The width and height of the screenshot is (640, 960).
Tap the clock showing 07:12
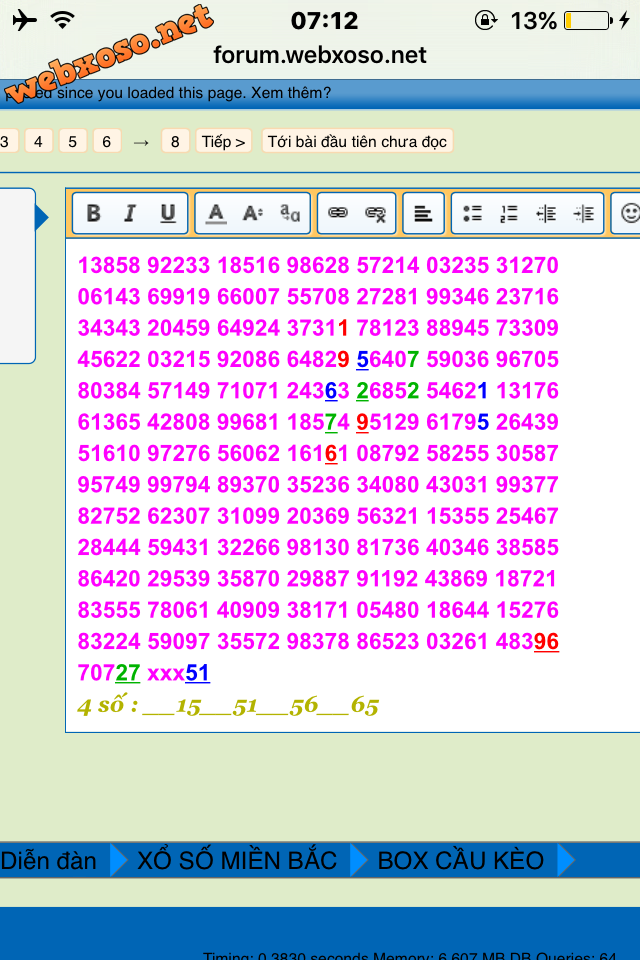[324, 21]
